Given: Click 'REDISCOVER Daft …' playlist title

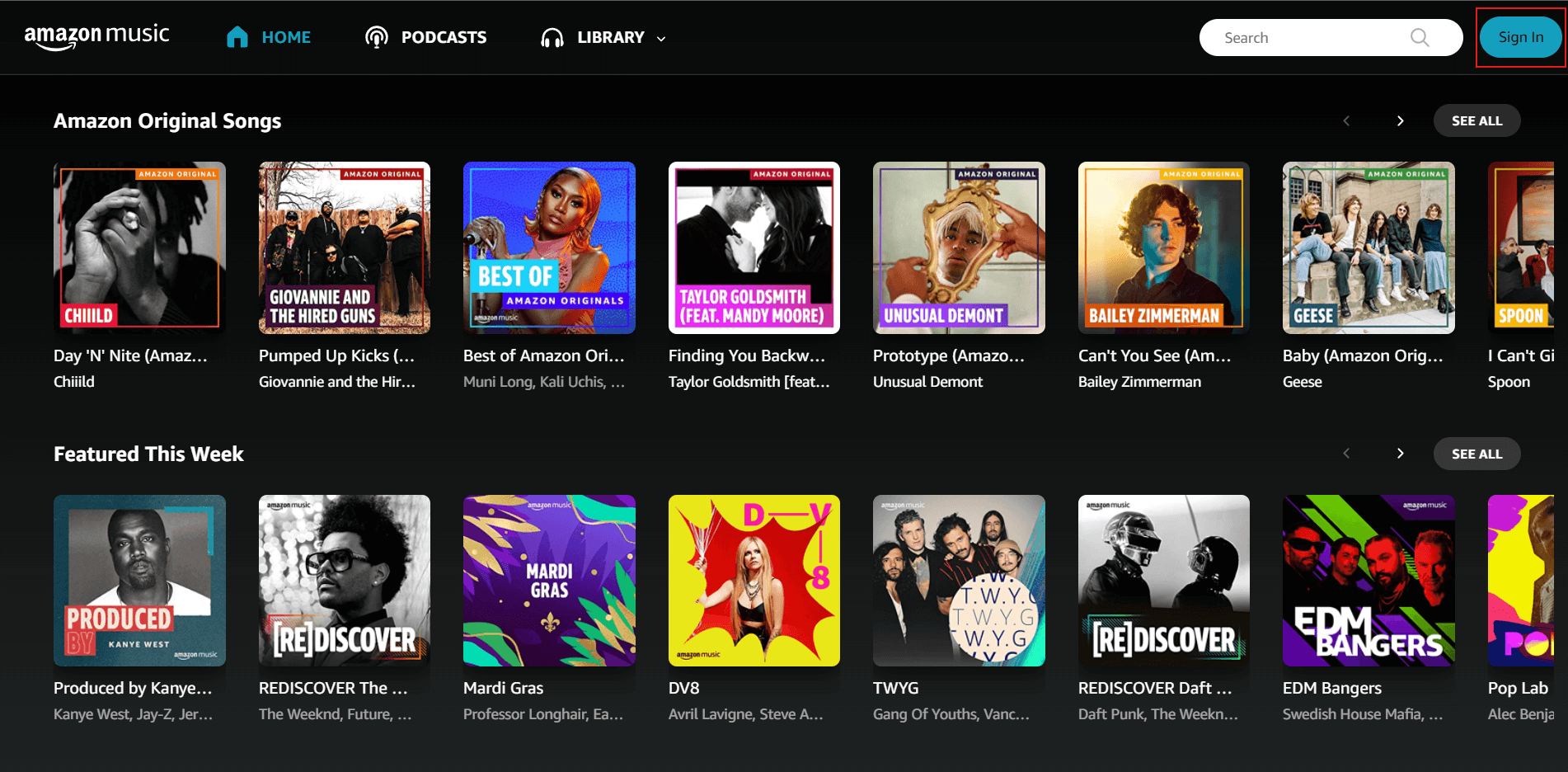Looking at the screenshot, I should click(1155, 688).
